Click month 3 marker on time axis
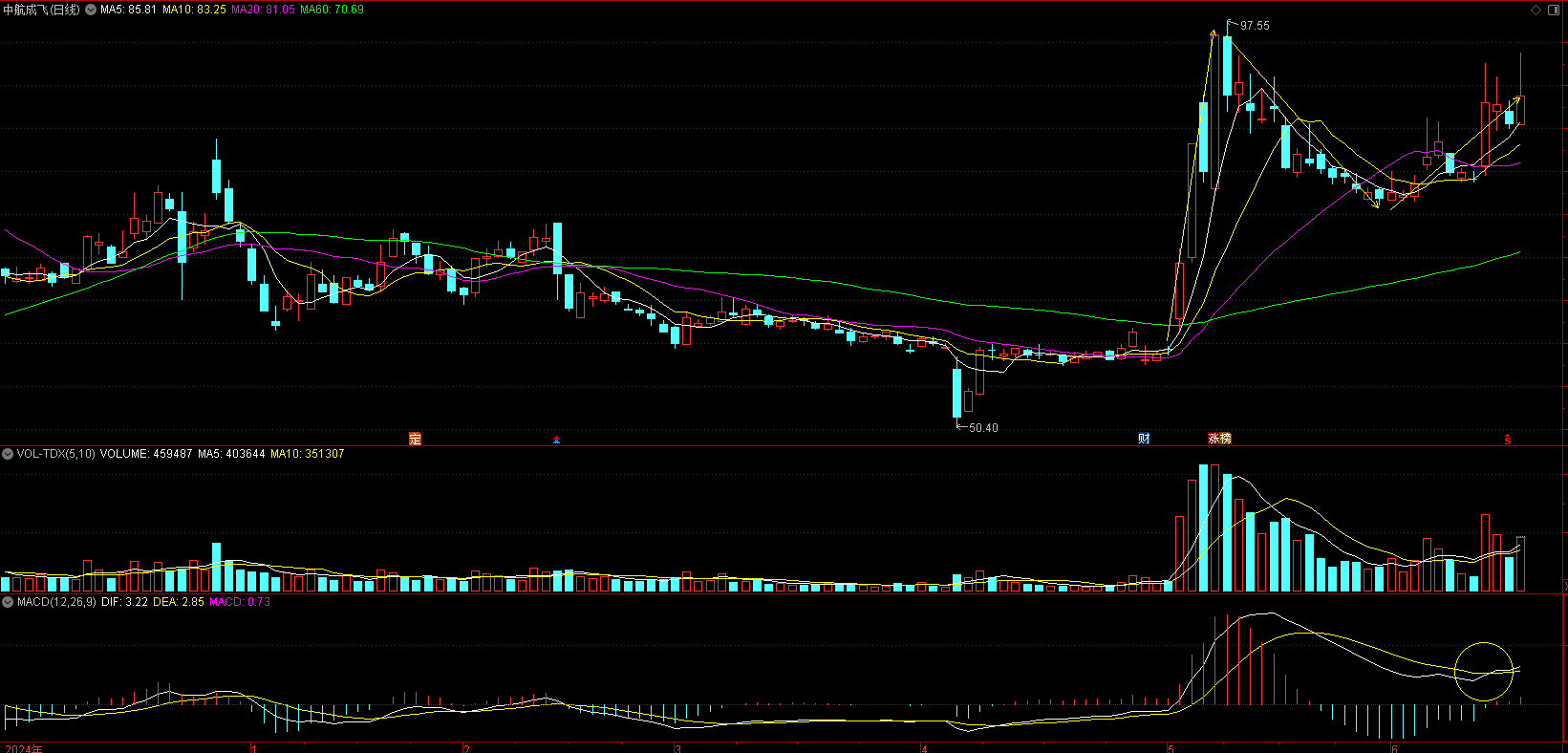The image size is (1568, 753). click(677, 748)
